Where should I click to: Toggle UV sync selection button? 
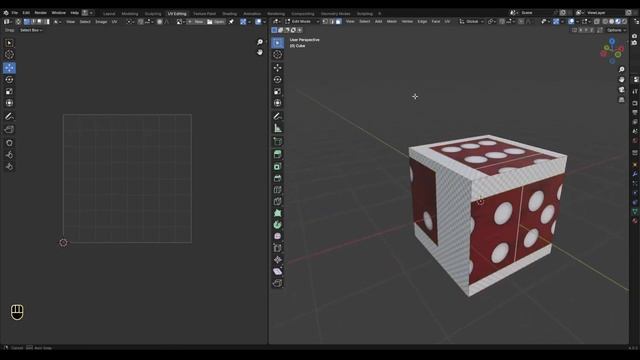click(18, 22)
